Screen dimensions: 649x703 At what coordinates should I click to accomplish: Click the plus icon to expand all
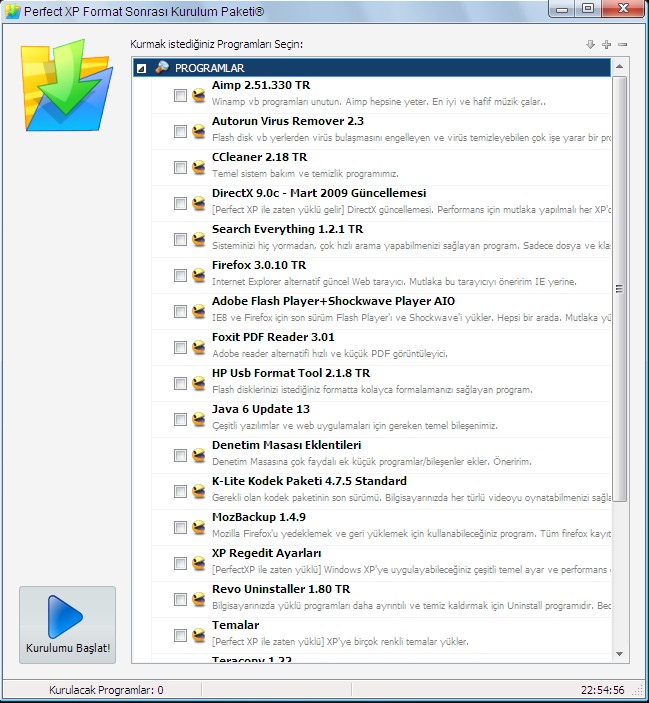point(606,44)
